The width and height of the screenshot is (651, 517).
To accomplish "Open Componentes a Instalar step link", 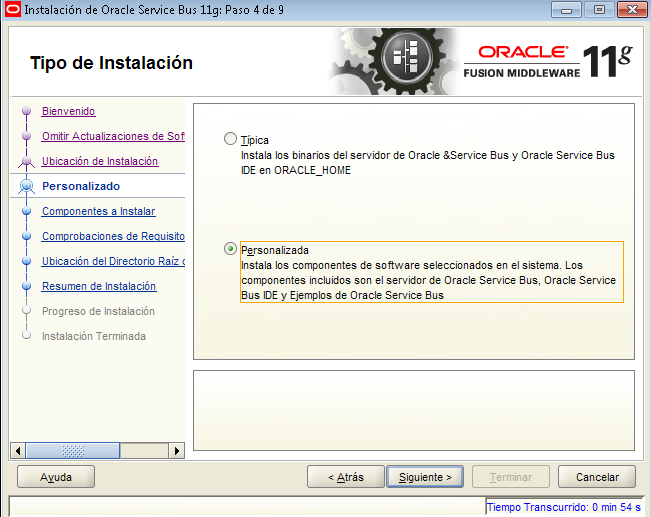I will (98, 211).
